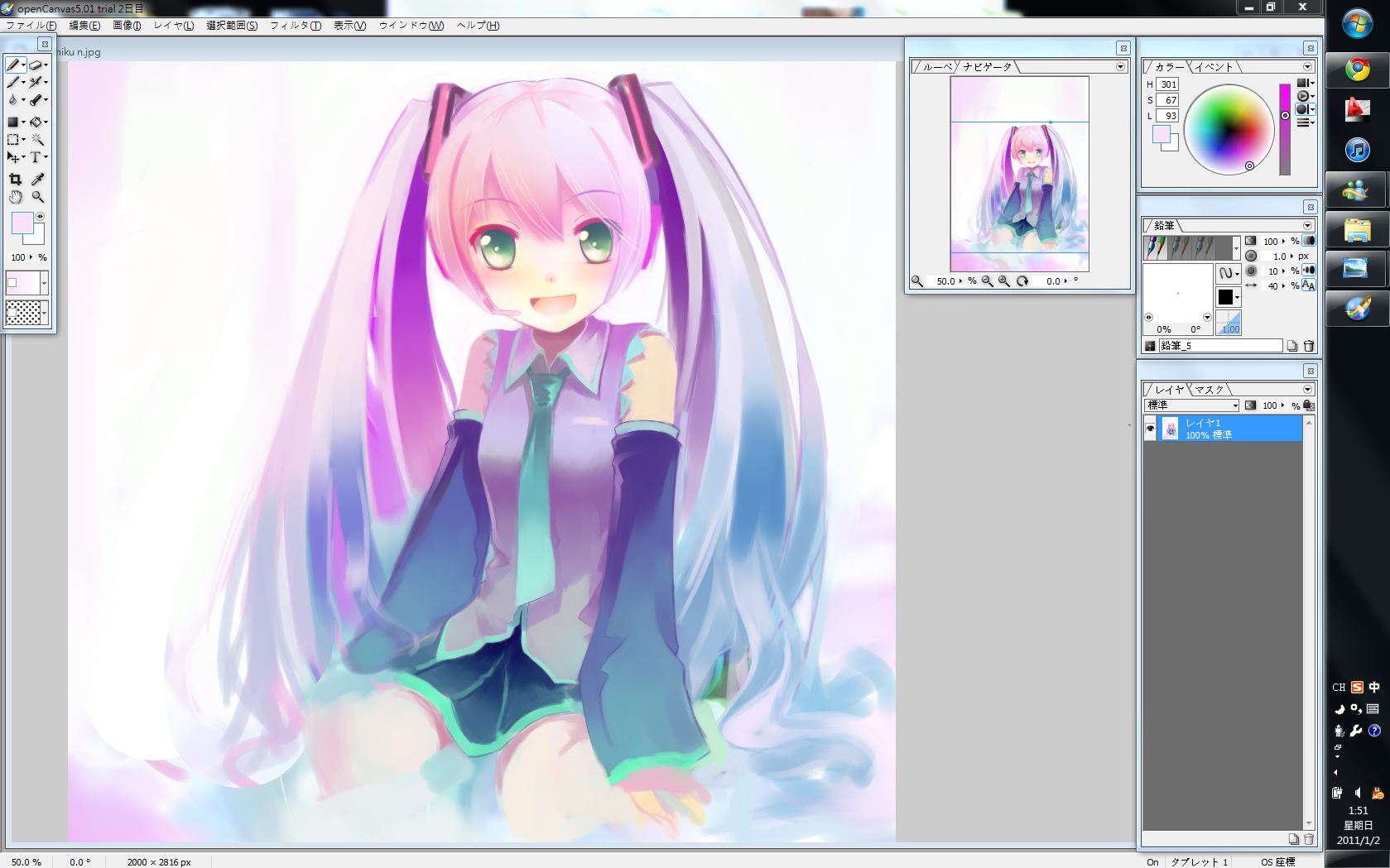Open the black brush texture dropdown

[1228, 297]
